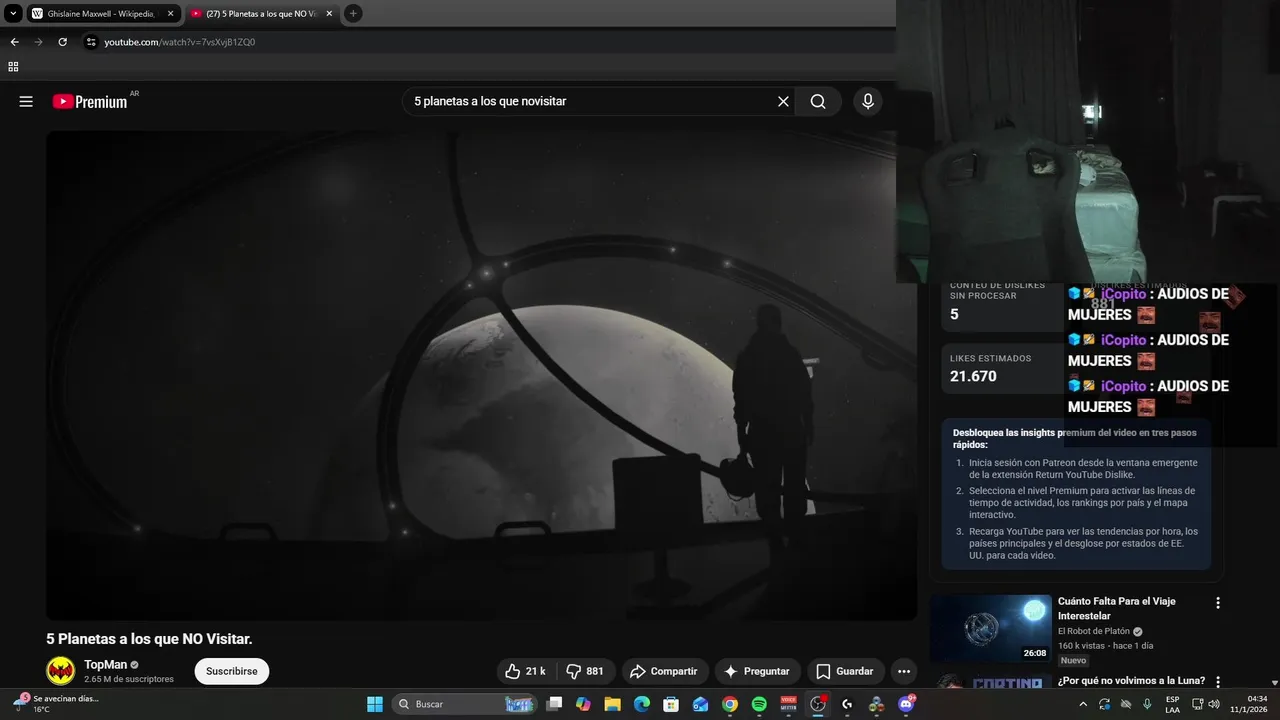
Task: Open Task View on the taskbar
Action: coord(555,704)
